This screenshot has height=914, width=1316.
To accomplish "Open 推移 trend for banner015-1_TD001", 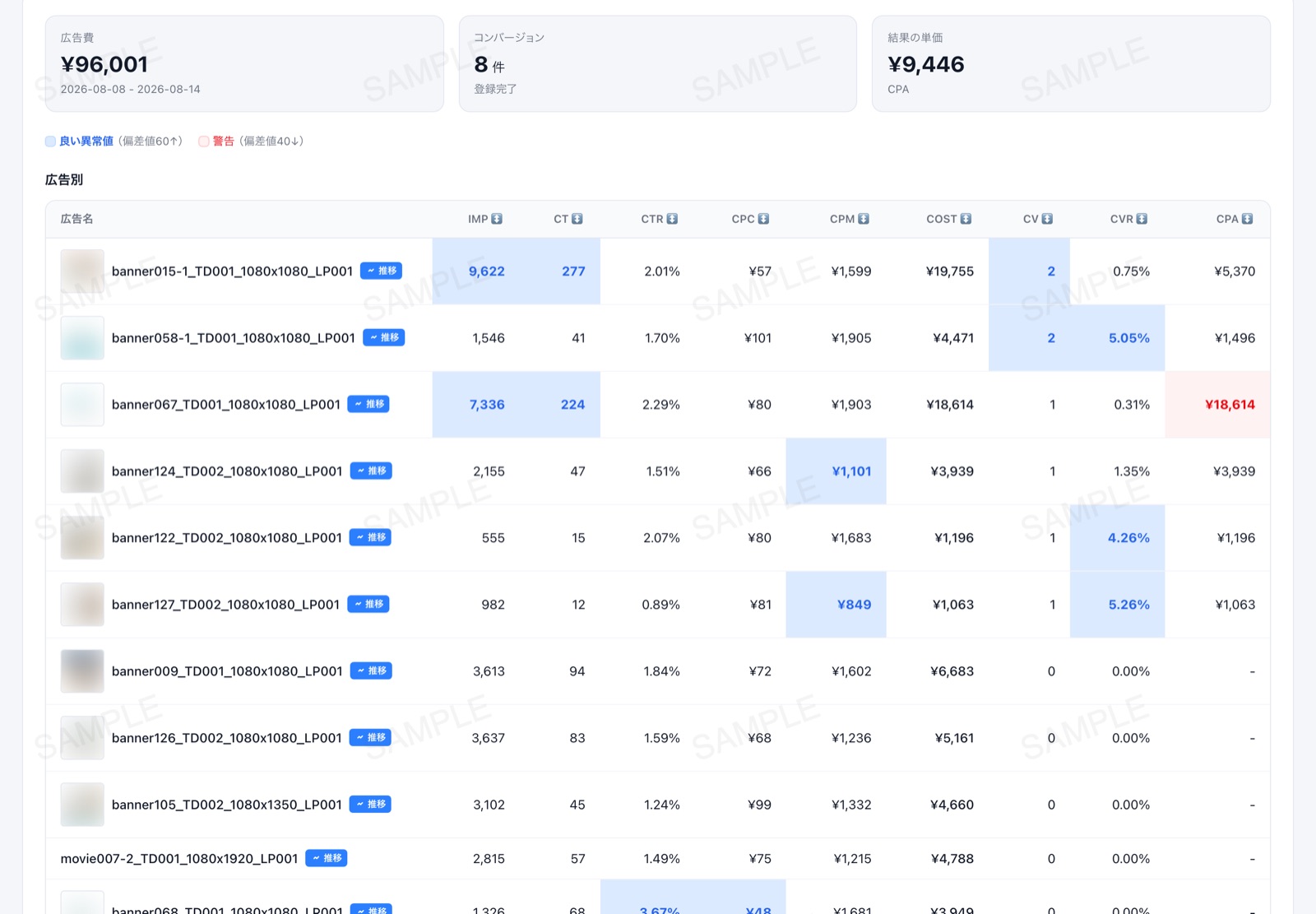I will pyautogui.click(x=381, y=271).
